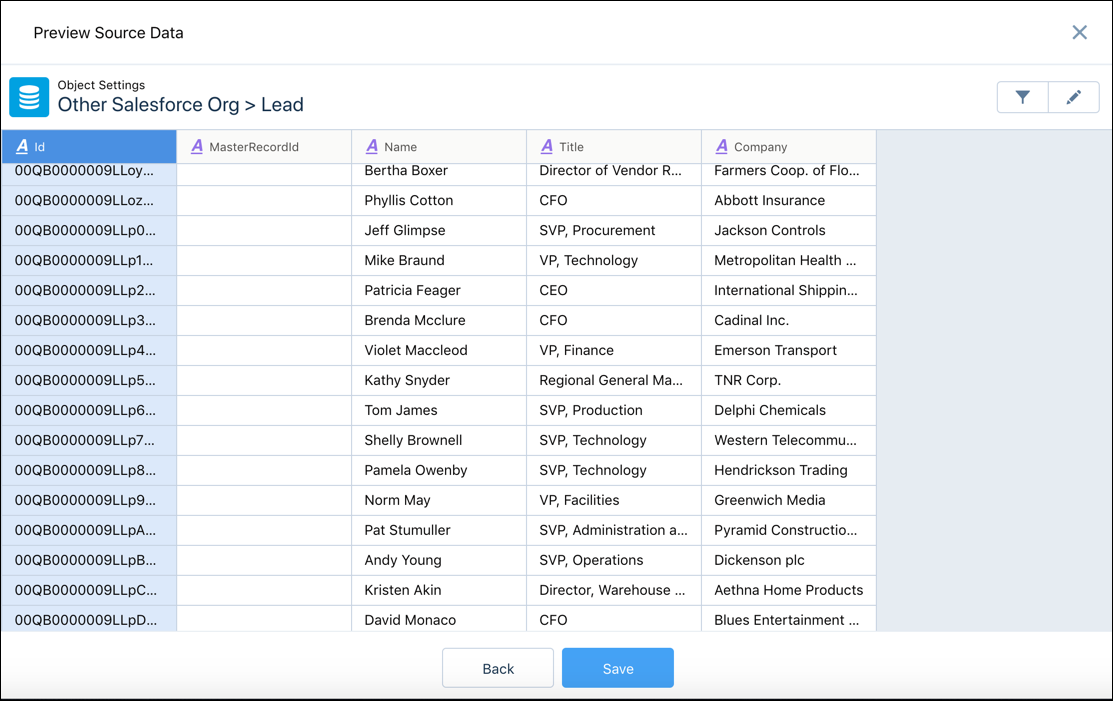1113x701 pixels.
Task: Select the Id column header
Action: point(89,145)
